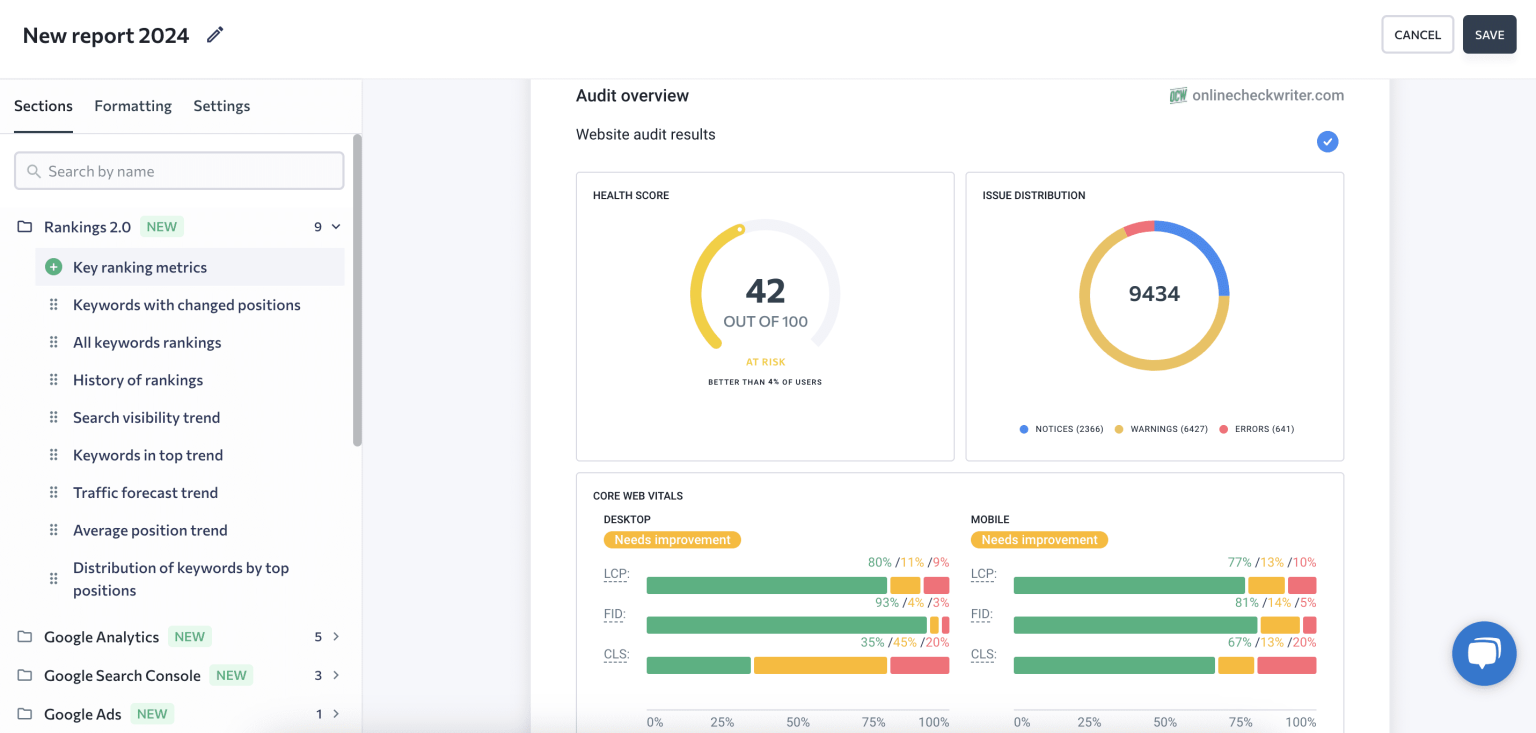Expand the Google Analytics section
This screenshot has height=733, width=1536.
[x=336, y=636]
